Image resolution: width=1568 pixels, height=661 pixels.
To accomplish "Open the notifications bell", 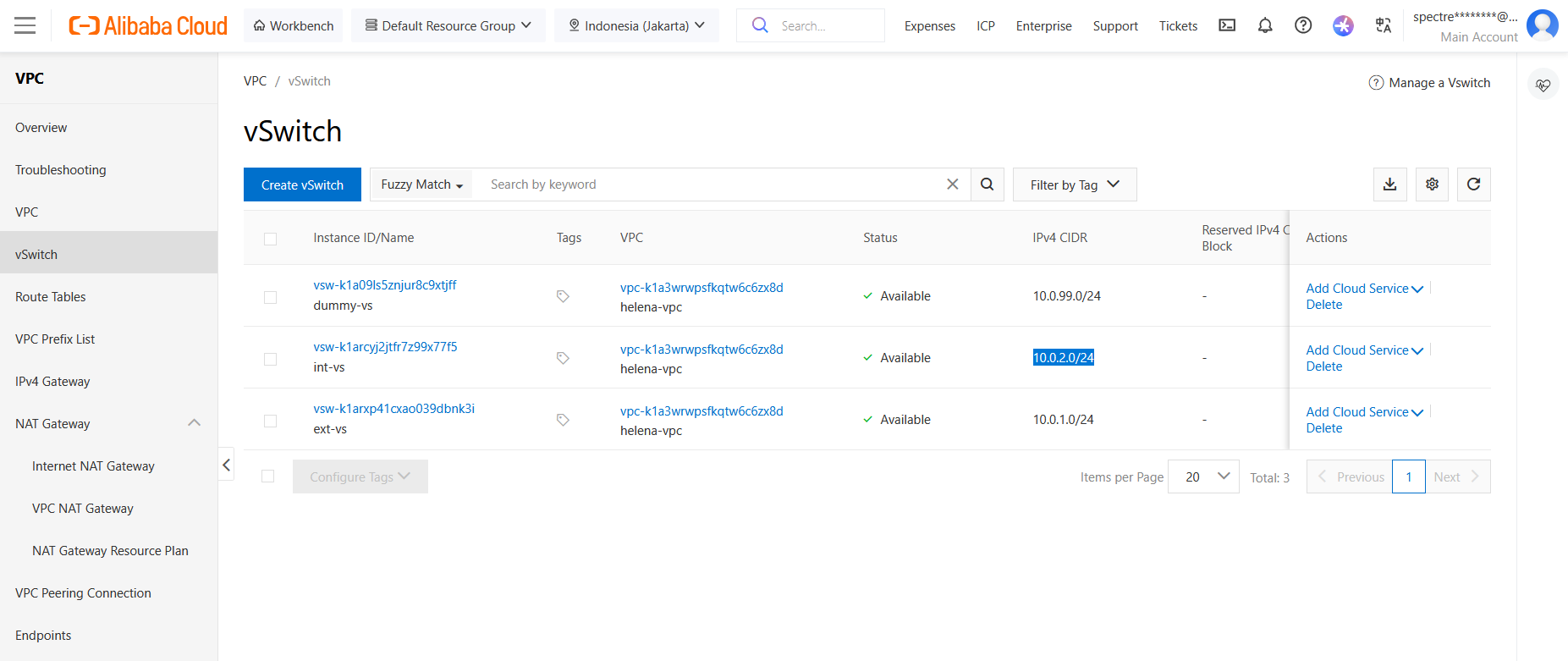I will 1265,25.
